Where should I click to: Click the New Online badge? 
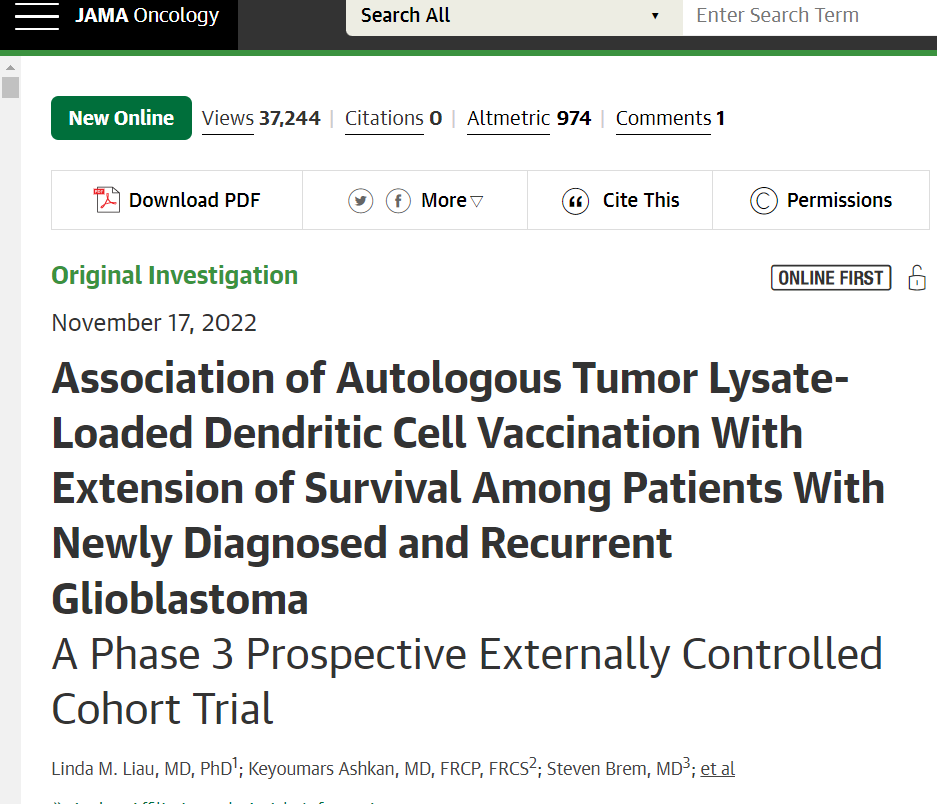click(x=121, y=118)
